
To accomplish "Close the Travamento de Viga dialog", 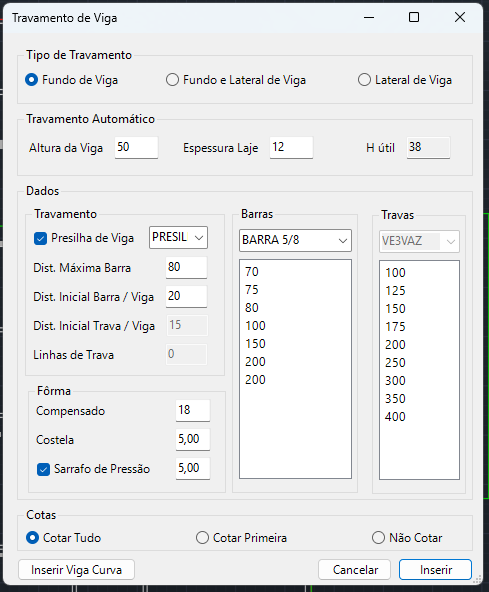I will pyautogui.click(x=460, y=17).
